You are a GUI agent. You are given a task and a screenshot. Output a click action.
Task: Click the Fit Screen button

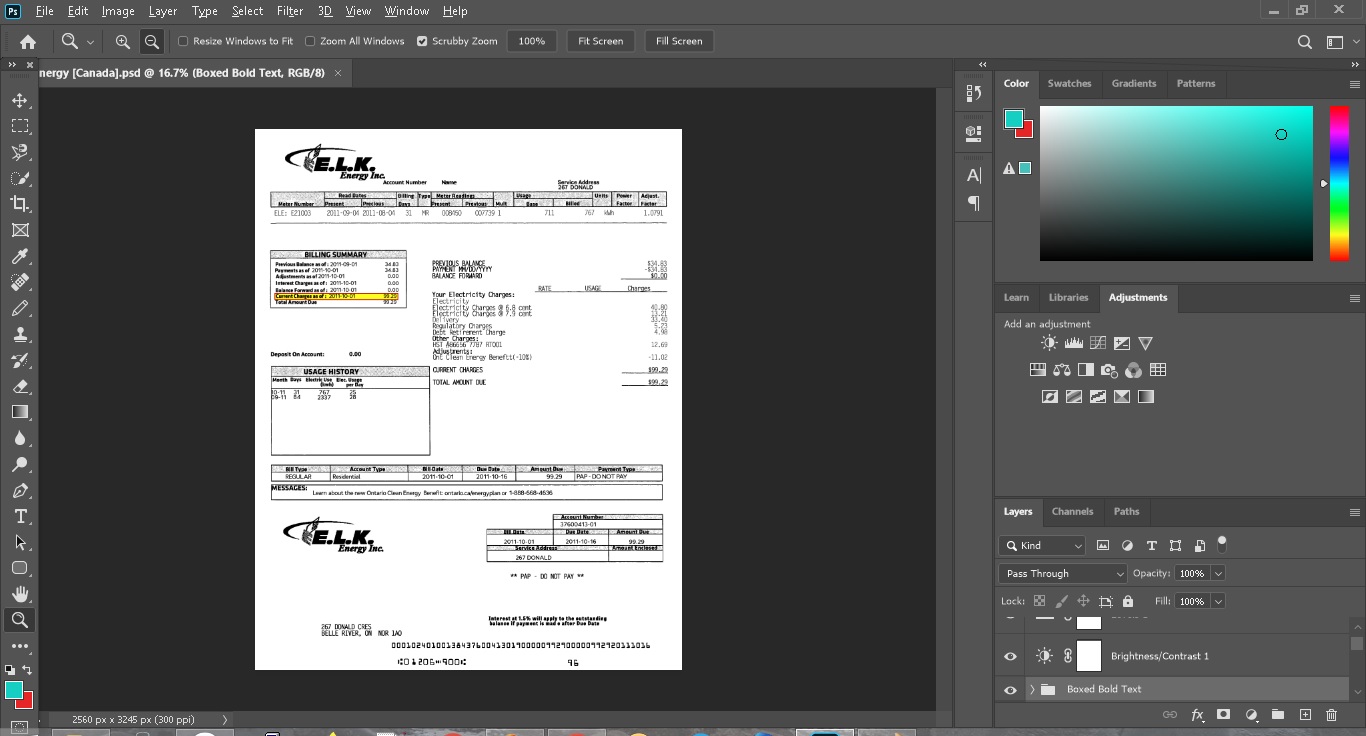tap(600, 41)
